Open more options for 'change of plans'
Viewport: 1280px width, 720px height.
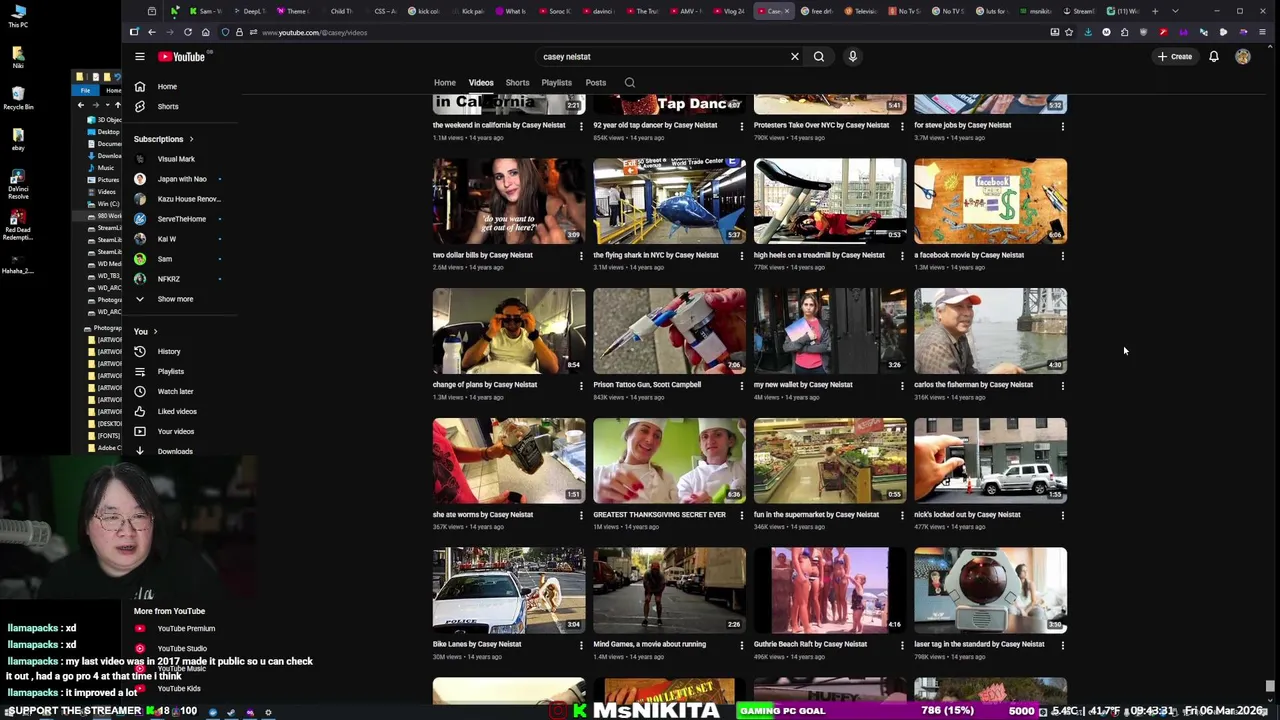581,386
